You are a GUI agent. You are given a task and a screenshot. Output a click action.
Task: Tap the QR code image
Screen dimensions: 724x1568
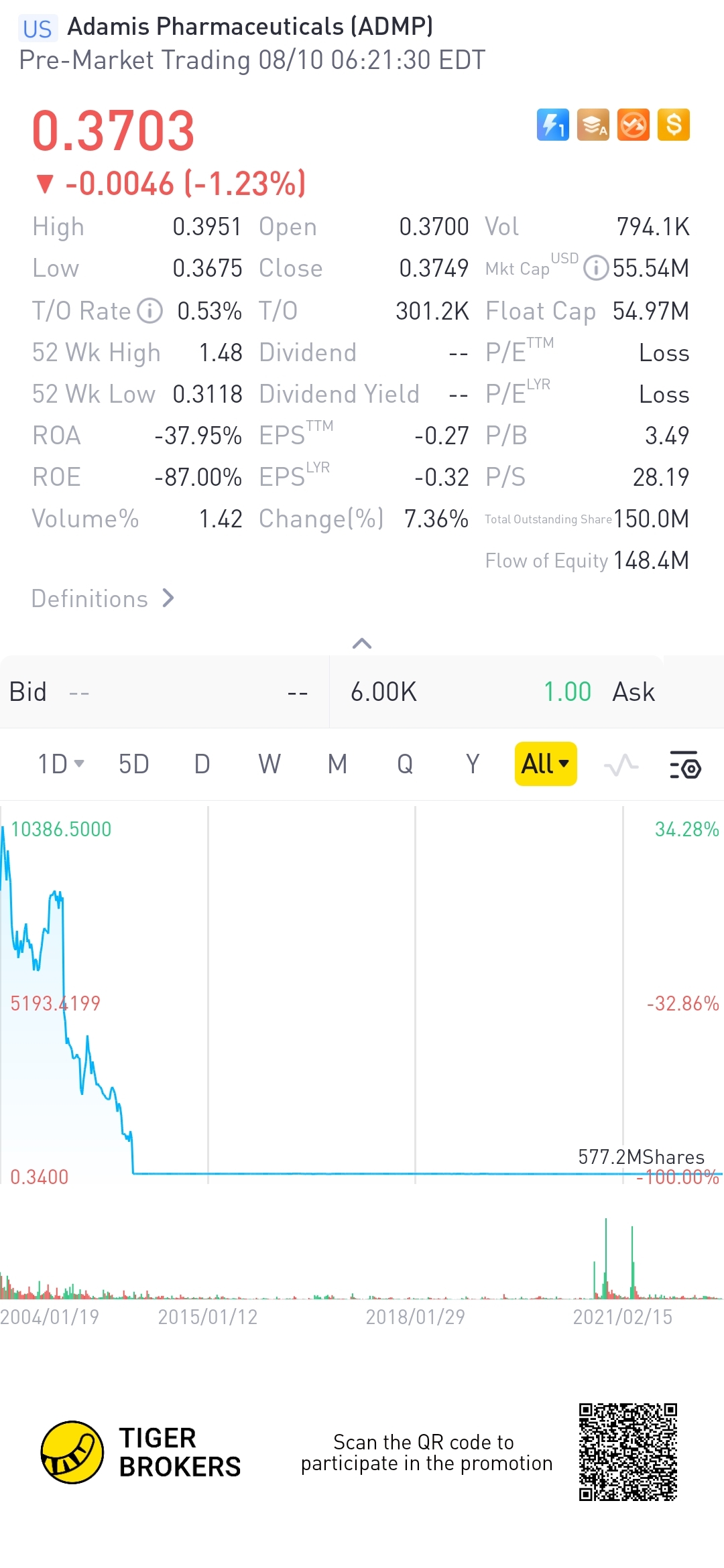pos(628,1452)
